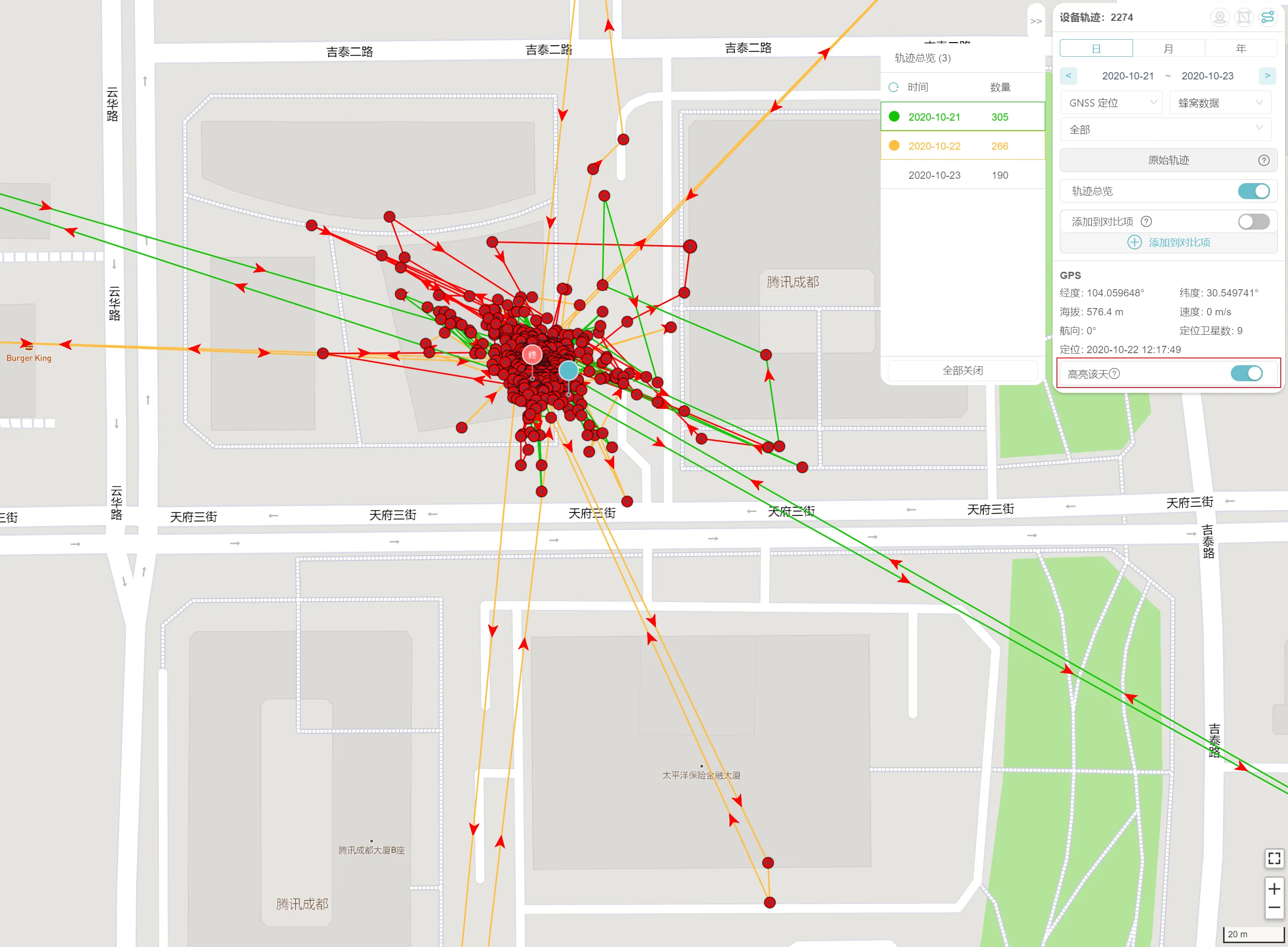1288x947 pixels.
Task: Enter fullscreen map mode
Action: tap(1273, 858)
